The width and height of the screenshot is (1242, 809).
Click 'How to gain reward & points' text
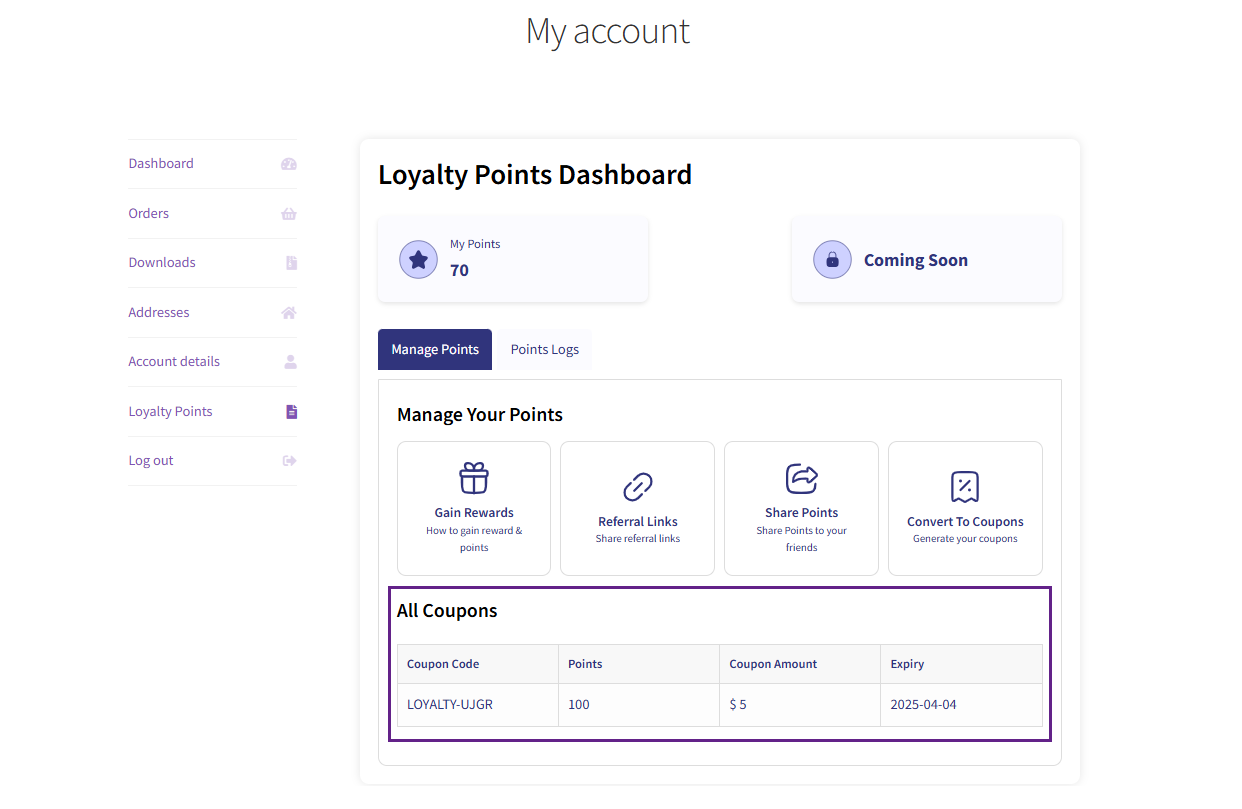tap(474, 539)
